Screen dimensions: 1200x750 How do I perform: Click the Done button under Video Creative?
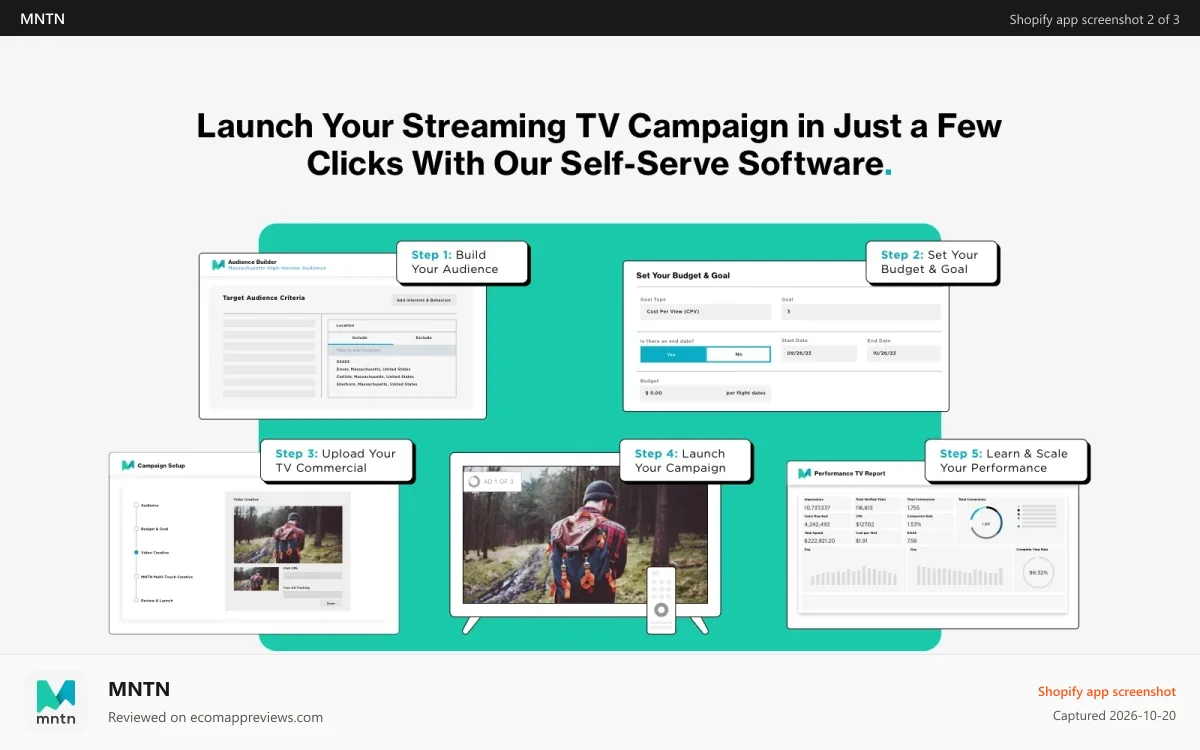click(331, 603)
